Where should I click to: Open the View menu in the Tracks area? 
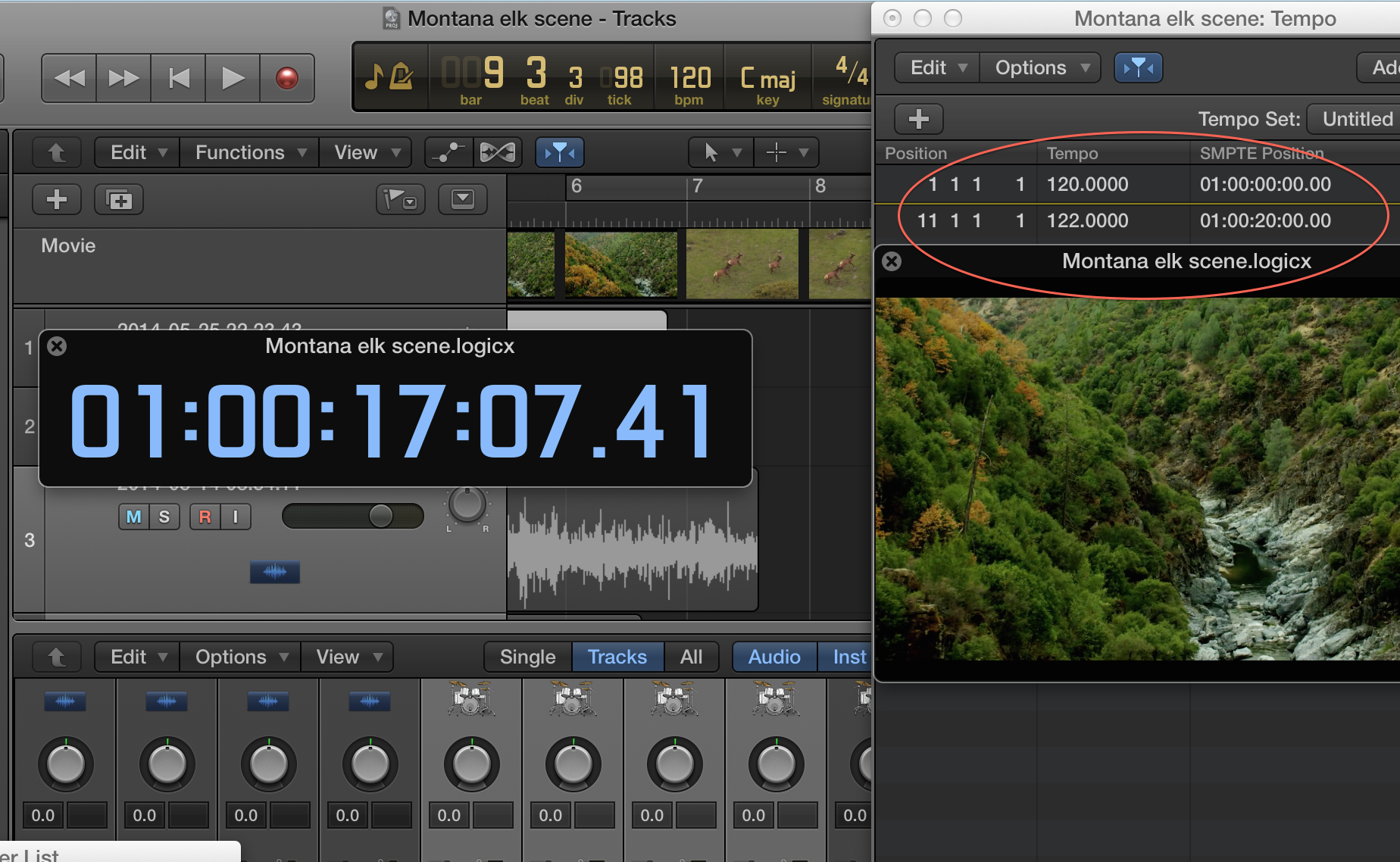[x=366, y=152]
